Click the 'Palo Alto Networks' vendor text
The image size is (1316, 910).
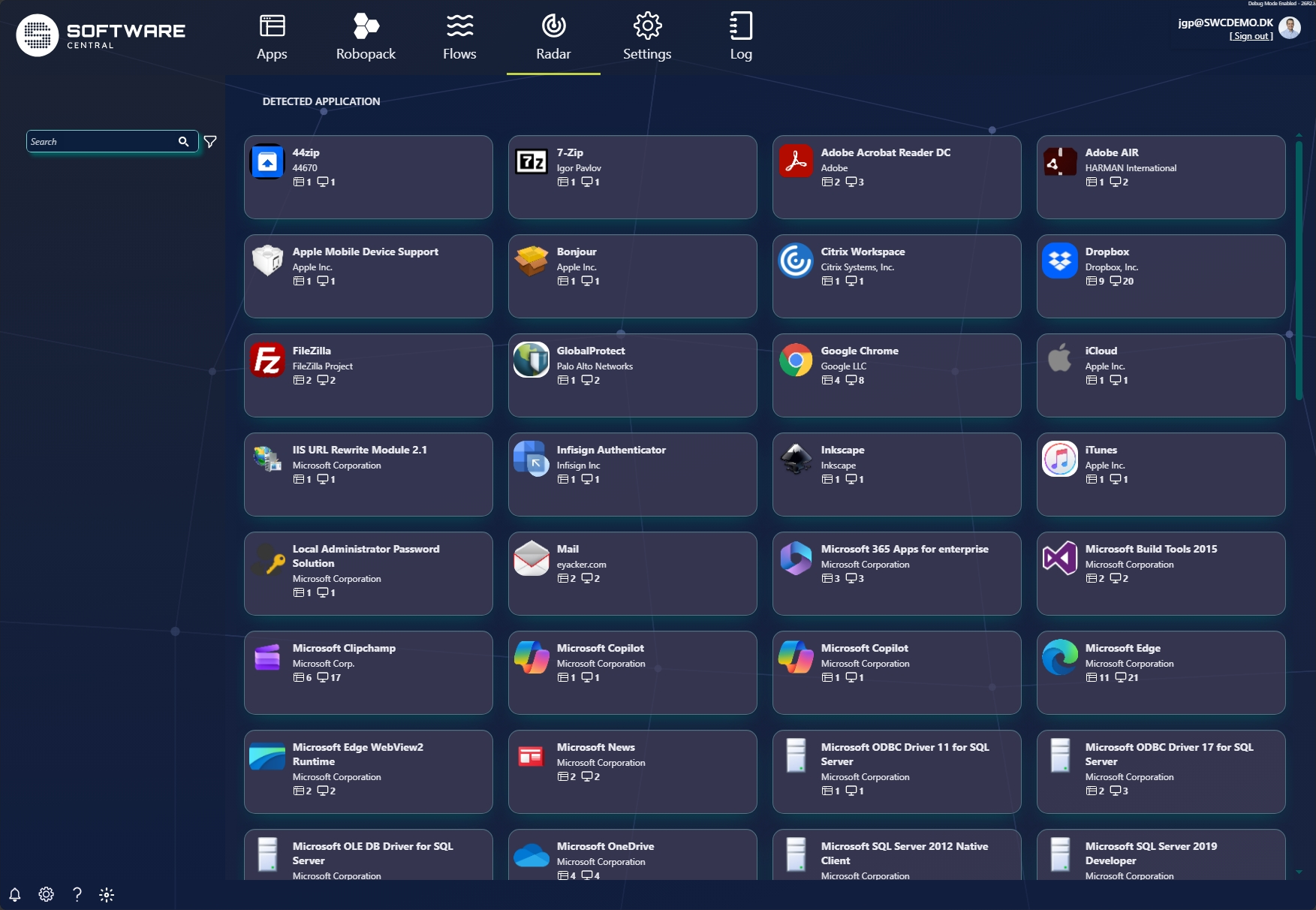point(595,366)
